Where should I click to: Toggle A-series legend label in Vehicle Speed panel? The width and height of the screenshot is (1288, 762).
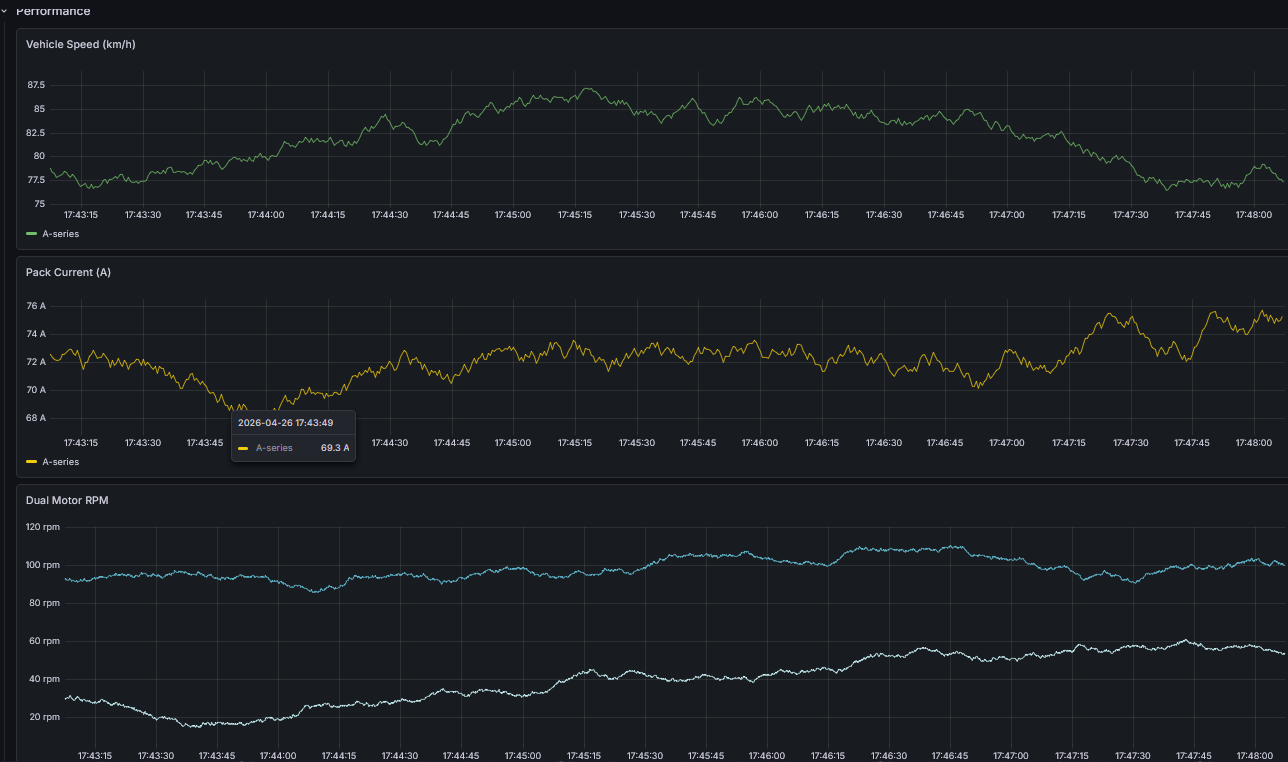pyautogui.click(x=60, y=234)
